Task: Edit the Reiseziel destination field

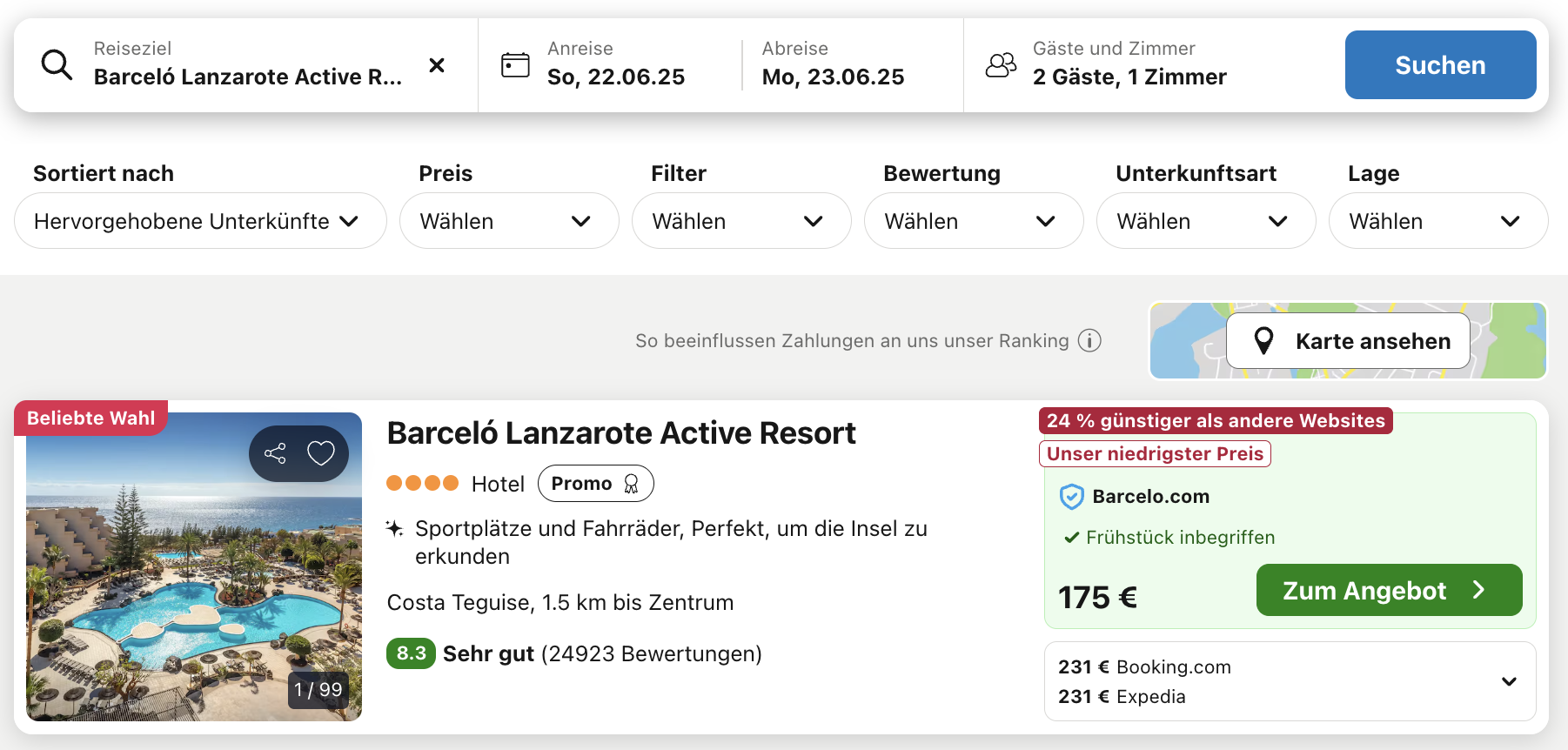Action: click(248, 65)
